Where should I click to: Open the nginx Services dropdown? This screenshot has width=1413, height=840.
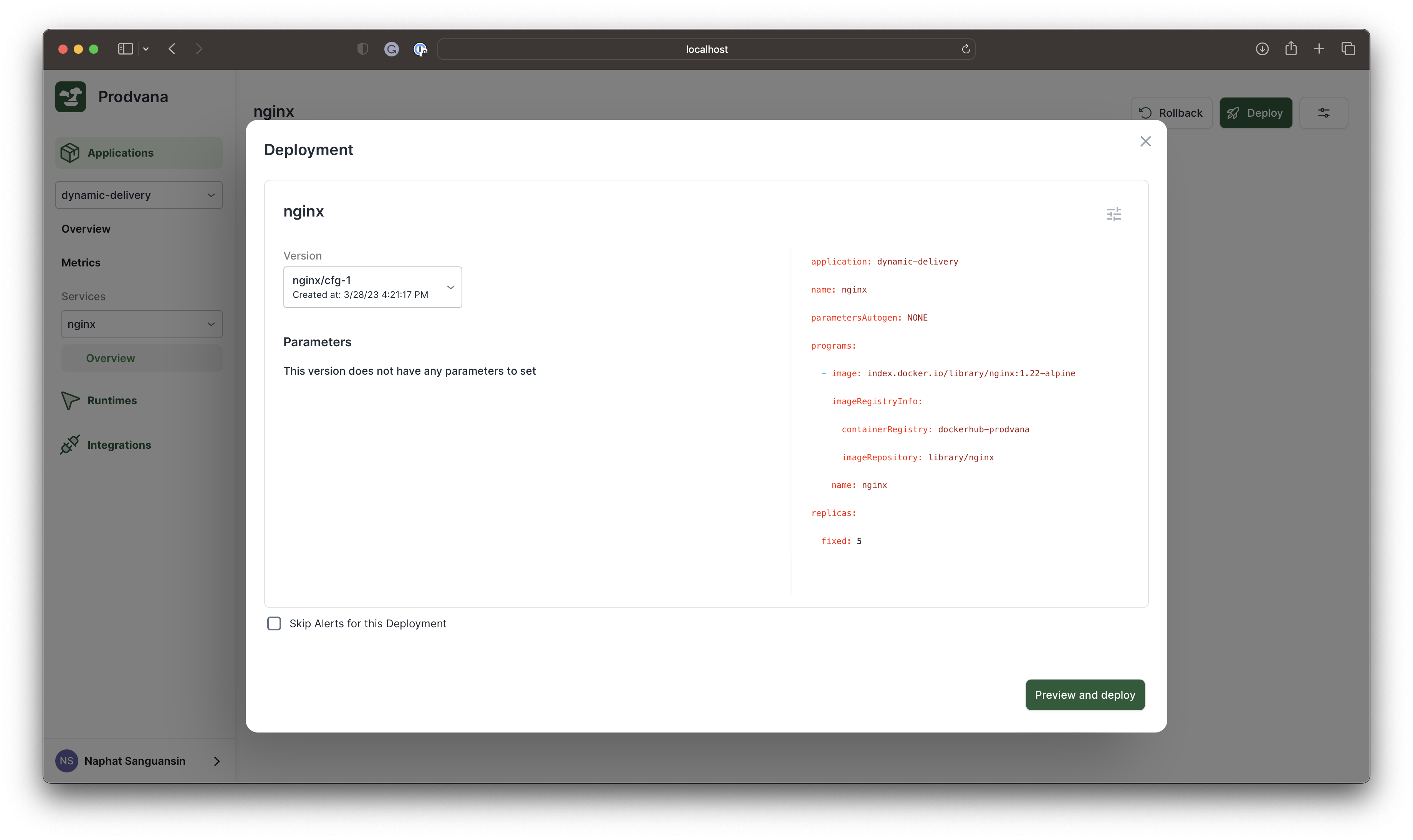(142, 324)
